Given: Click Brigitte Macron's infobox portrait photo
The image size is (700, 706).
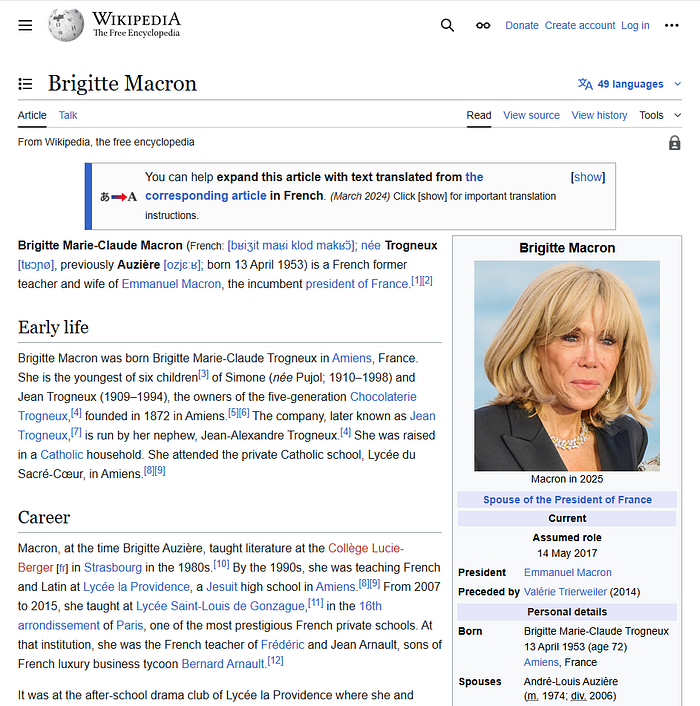Looking at the screenshot, I should click(x=566, y=365).
